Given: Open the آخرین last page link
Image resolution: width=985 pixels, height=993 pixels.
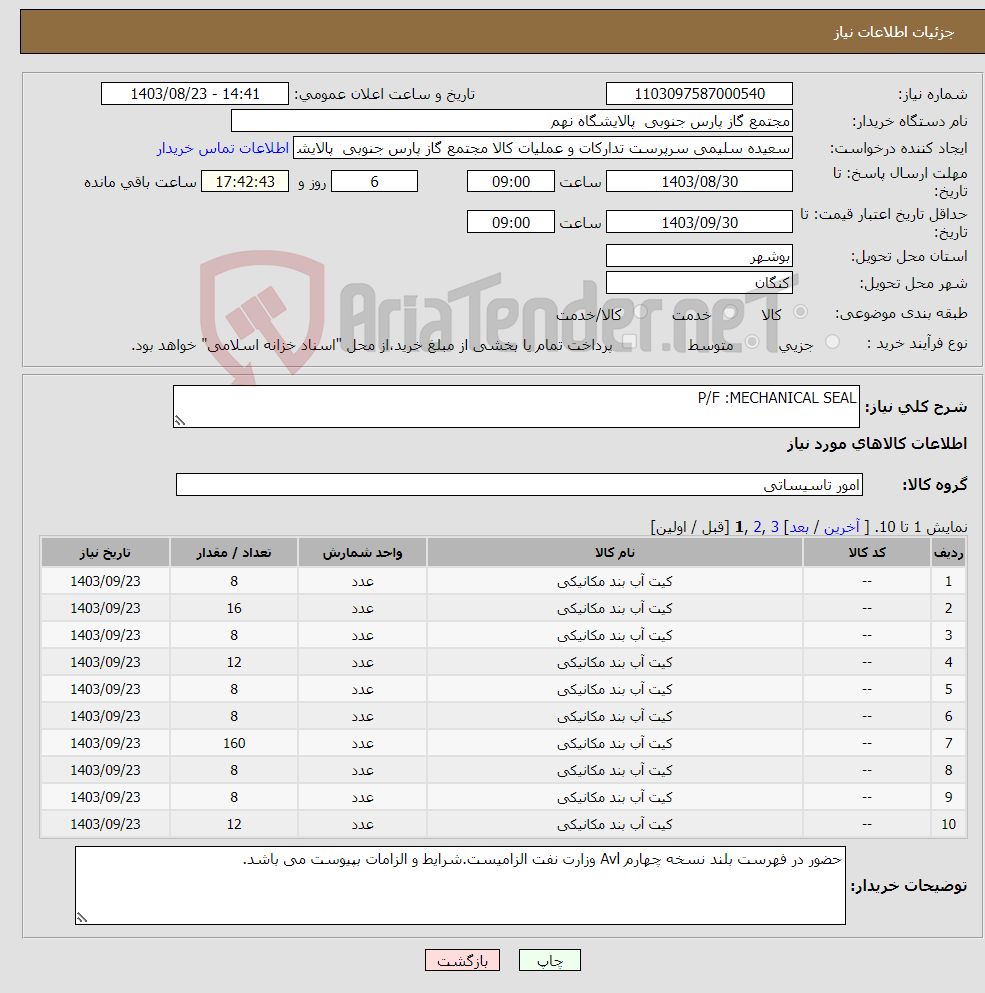Looking at the screenshot, I should pyautogui.click(x=841, y=527).
